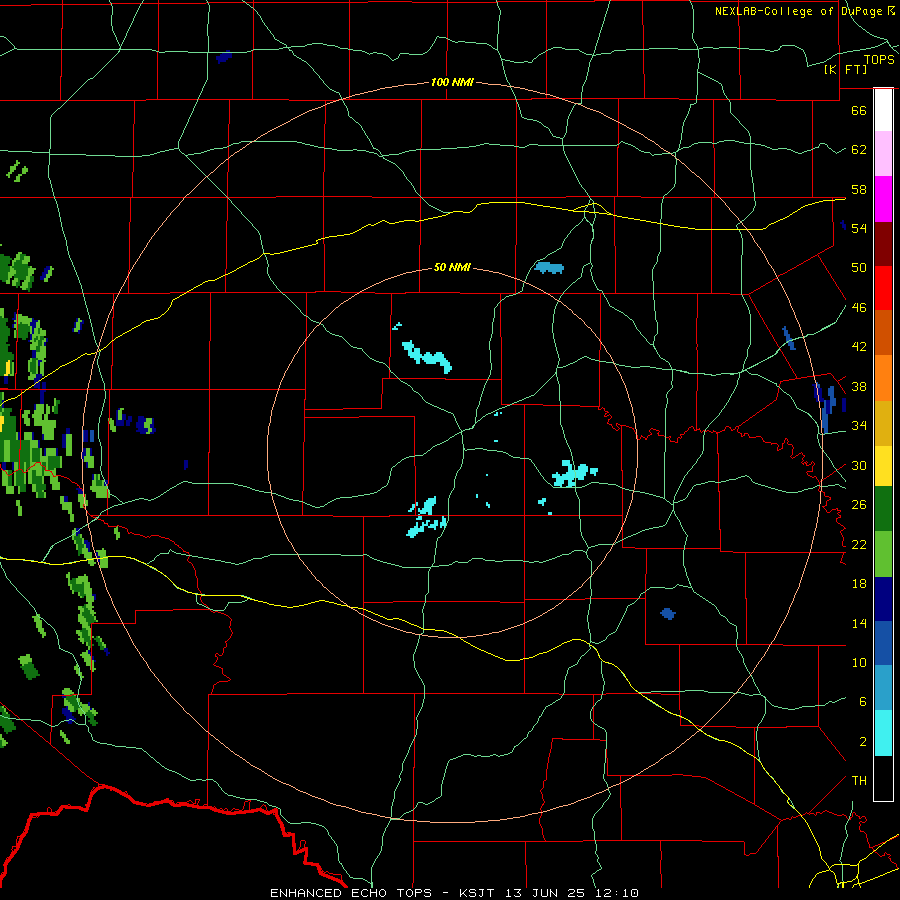The width and height of the screenshot is (900, 900).
Task: Click the 6 legend value
Action: point(862,701)
